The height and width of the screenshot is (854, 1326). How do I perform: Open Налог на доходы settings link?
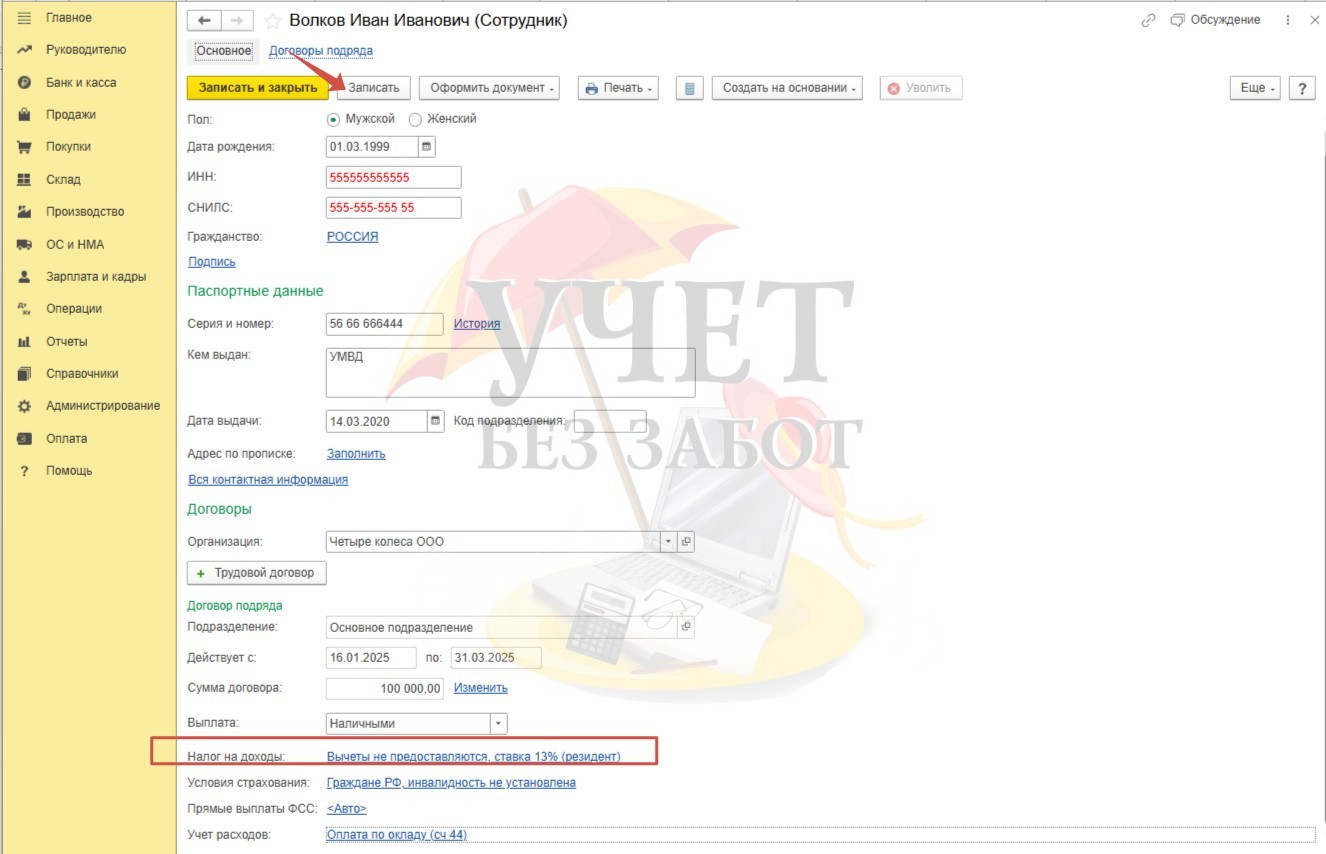coord(474,757)
